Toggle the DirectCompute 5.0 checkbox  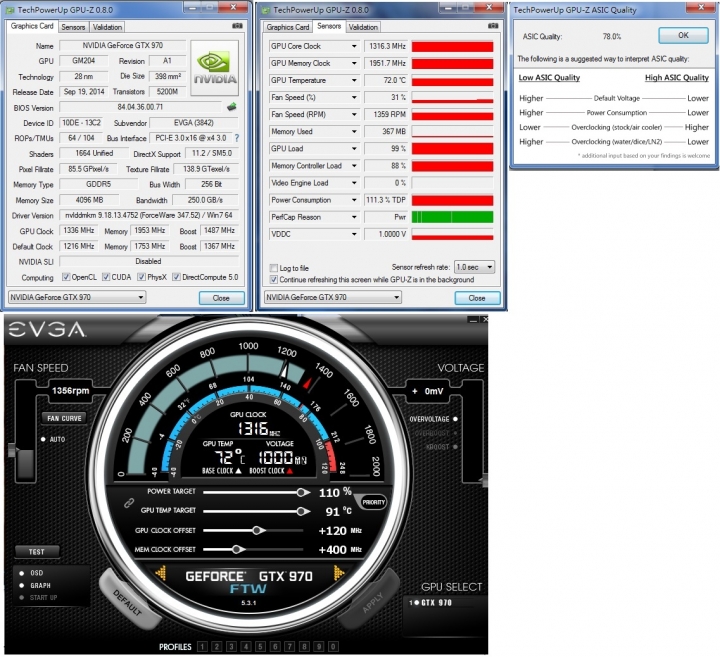pos(176,277)
